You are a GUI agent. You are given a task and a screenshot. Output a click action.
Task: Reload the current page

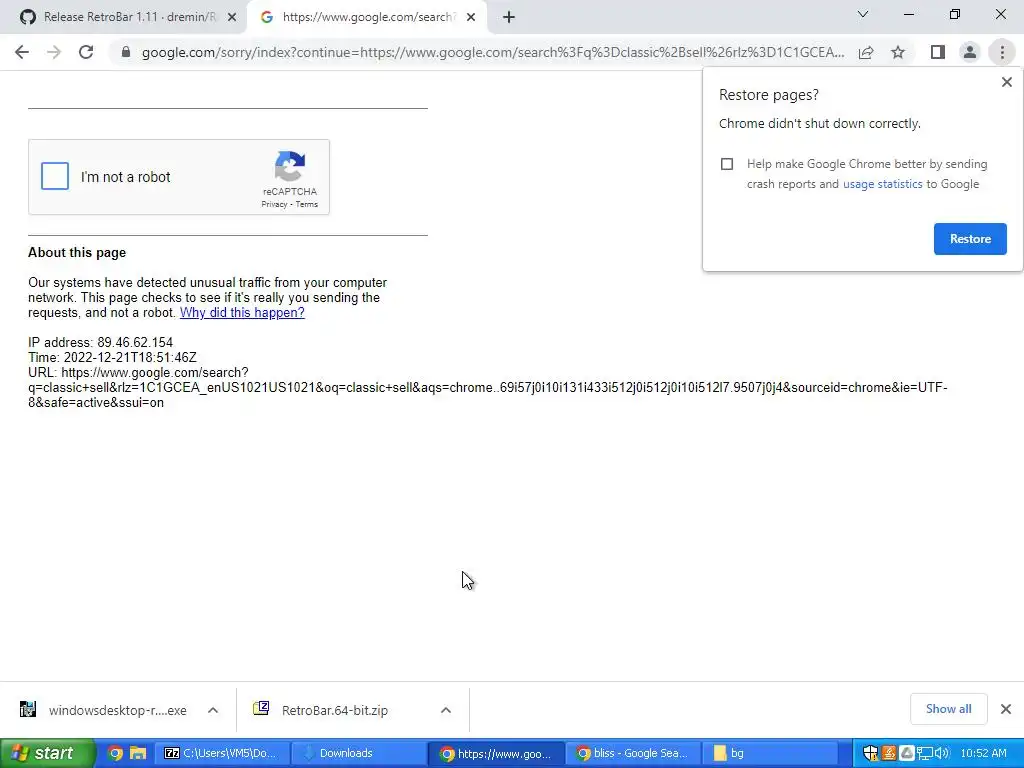pos(86,52)
